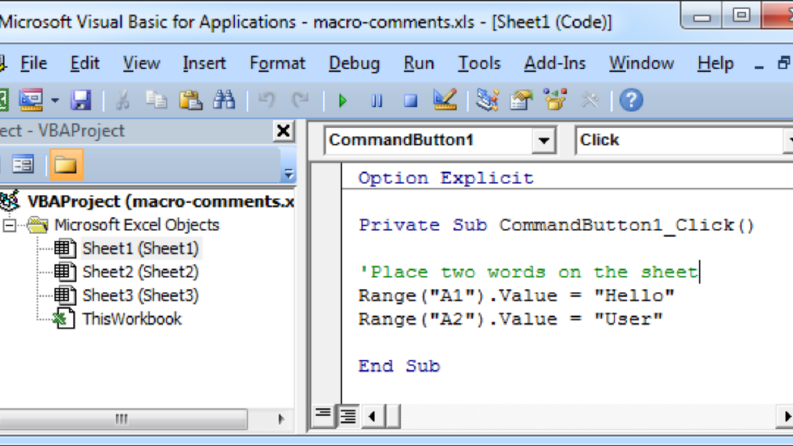793x446 pixels.
Task: Click the code pane left scroll arrow
Action: point(373,416)
